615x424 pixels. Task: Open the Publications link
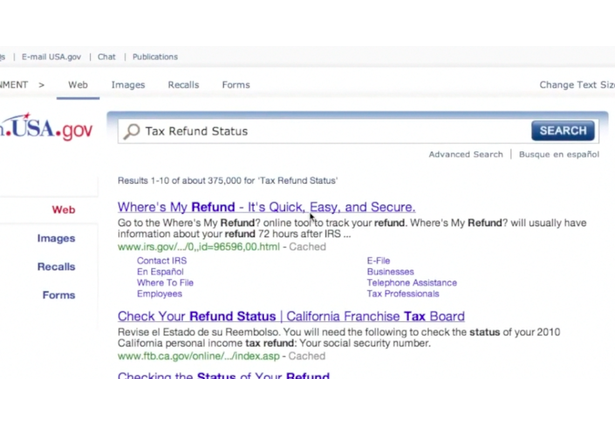[x=155, y=57]
